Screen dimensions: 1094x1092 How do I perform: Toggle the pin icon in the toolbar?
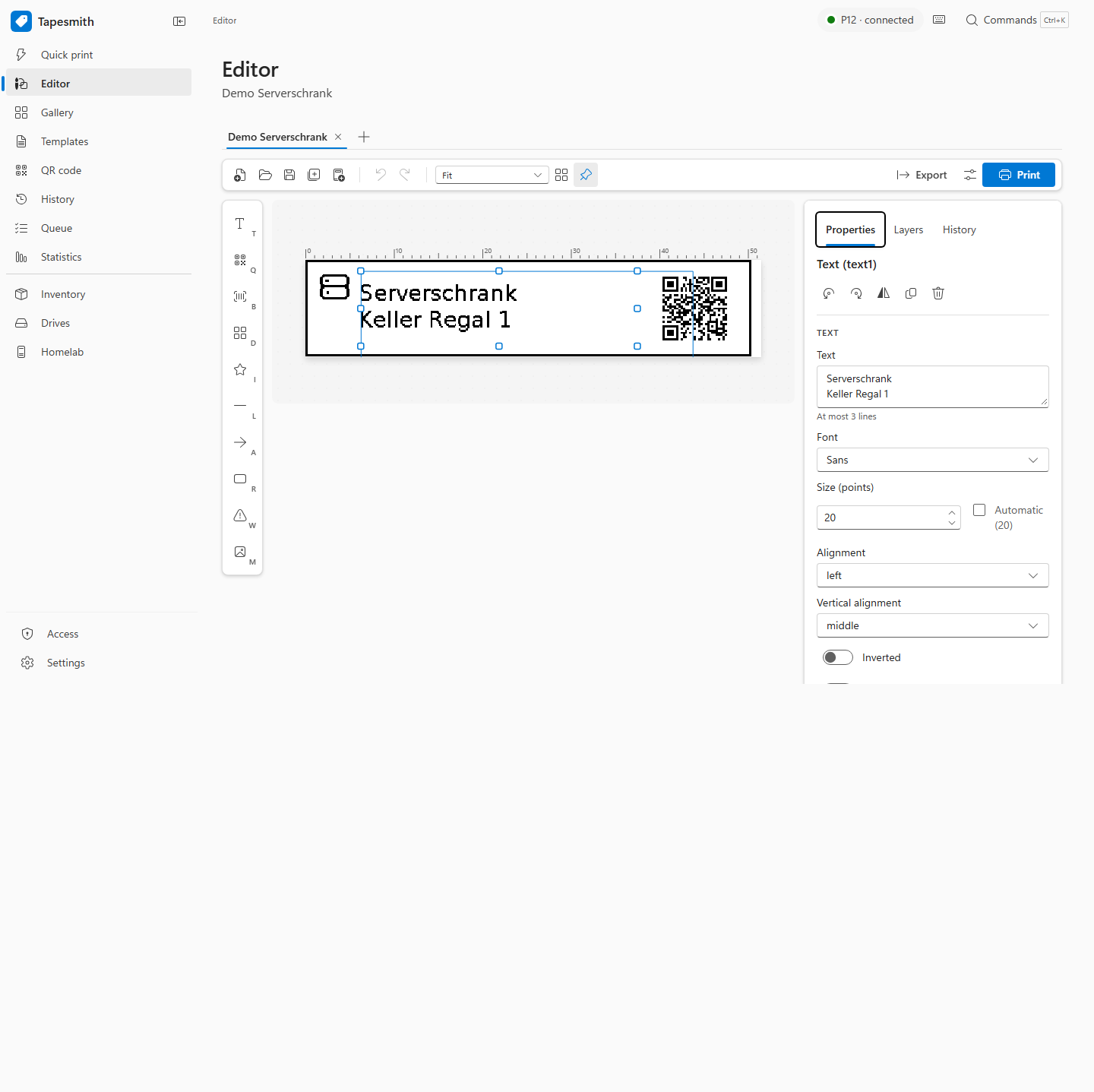tap(586, 175)
